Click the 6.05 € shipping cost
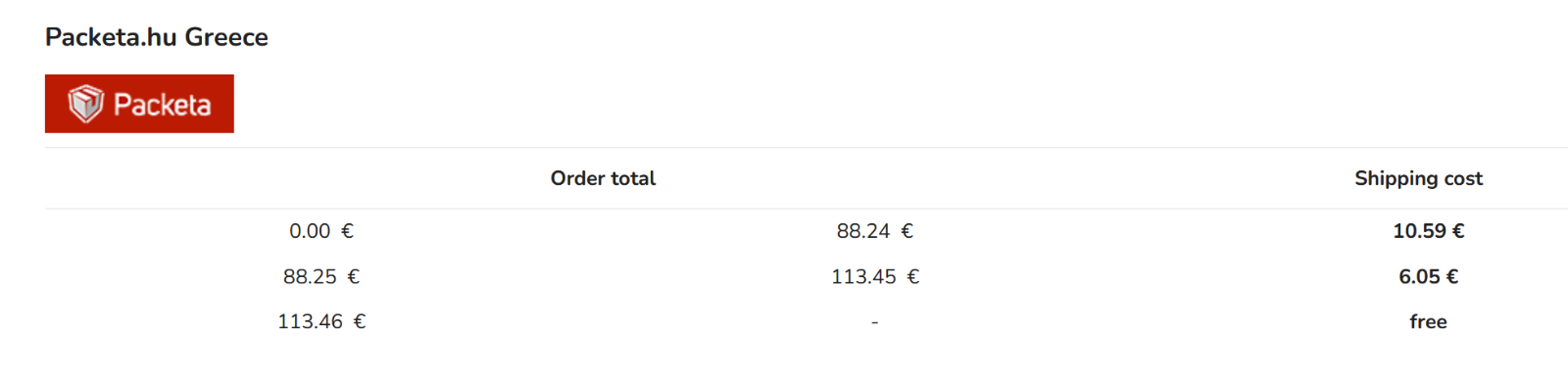Image resolution: width=1568 pixels, height=382 pixels. click(x=1429, y=276)
